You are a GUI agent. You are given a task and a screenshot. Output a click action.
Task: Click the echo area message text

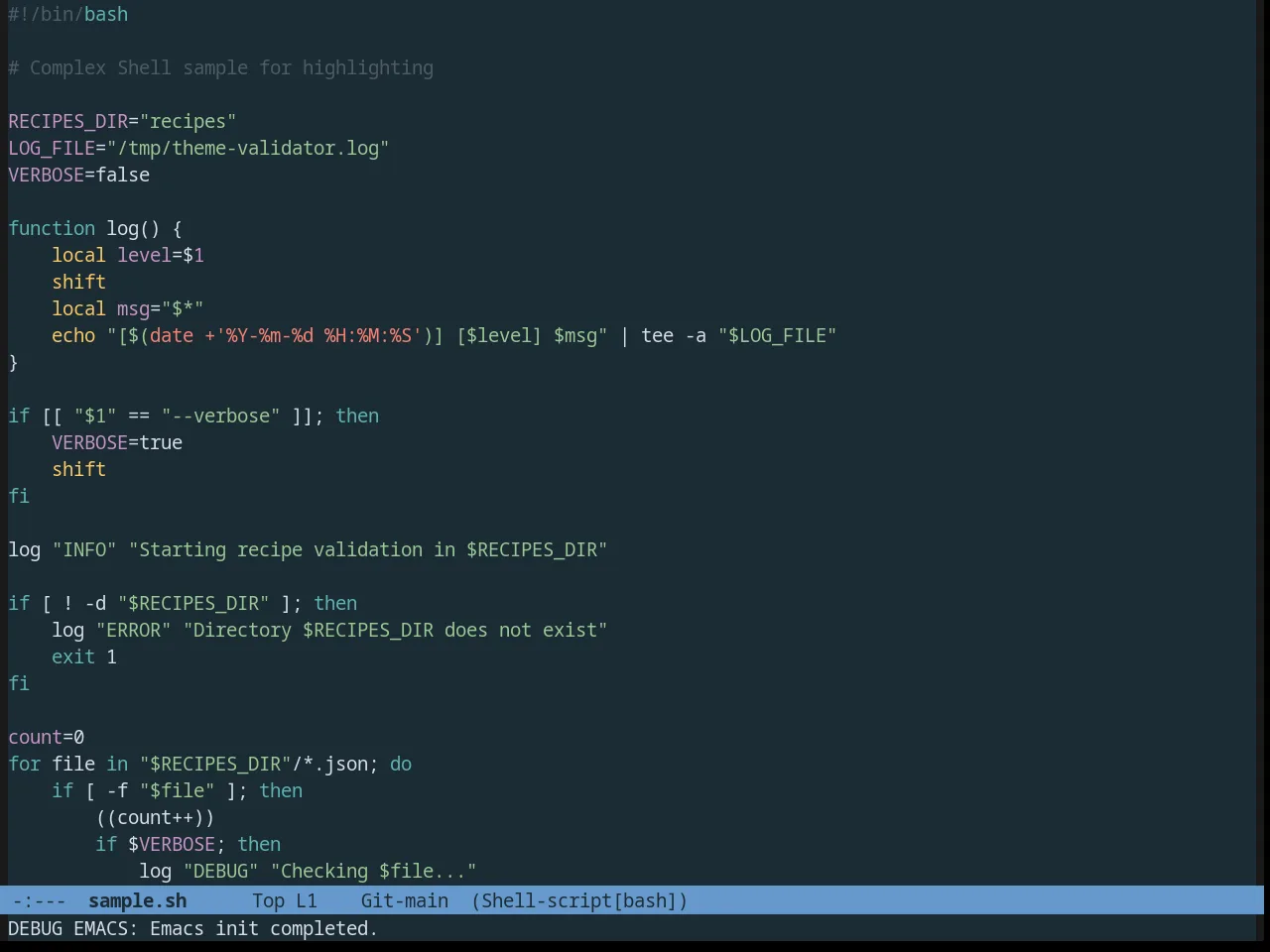coord(192,928)
